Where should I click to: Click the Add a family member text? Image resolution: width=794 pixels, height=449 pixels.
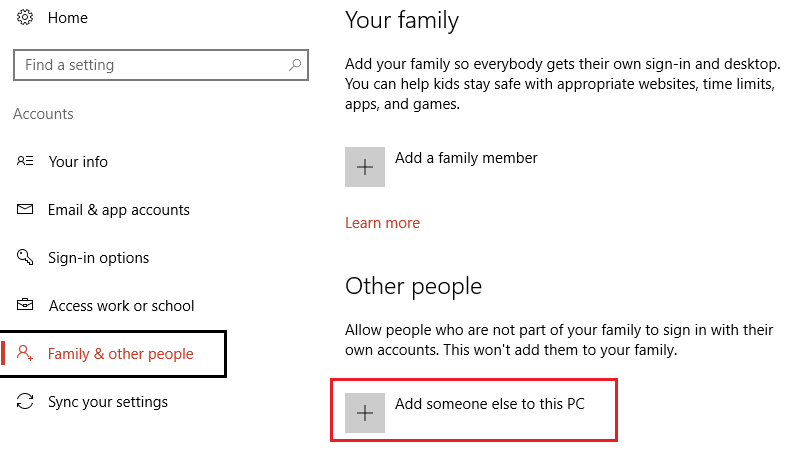pos(466,158)
